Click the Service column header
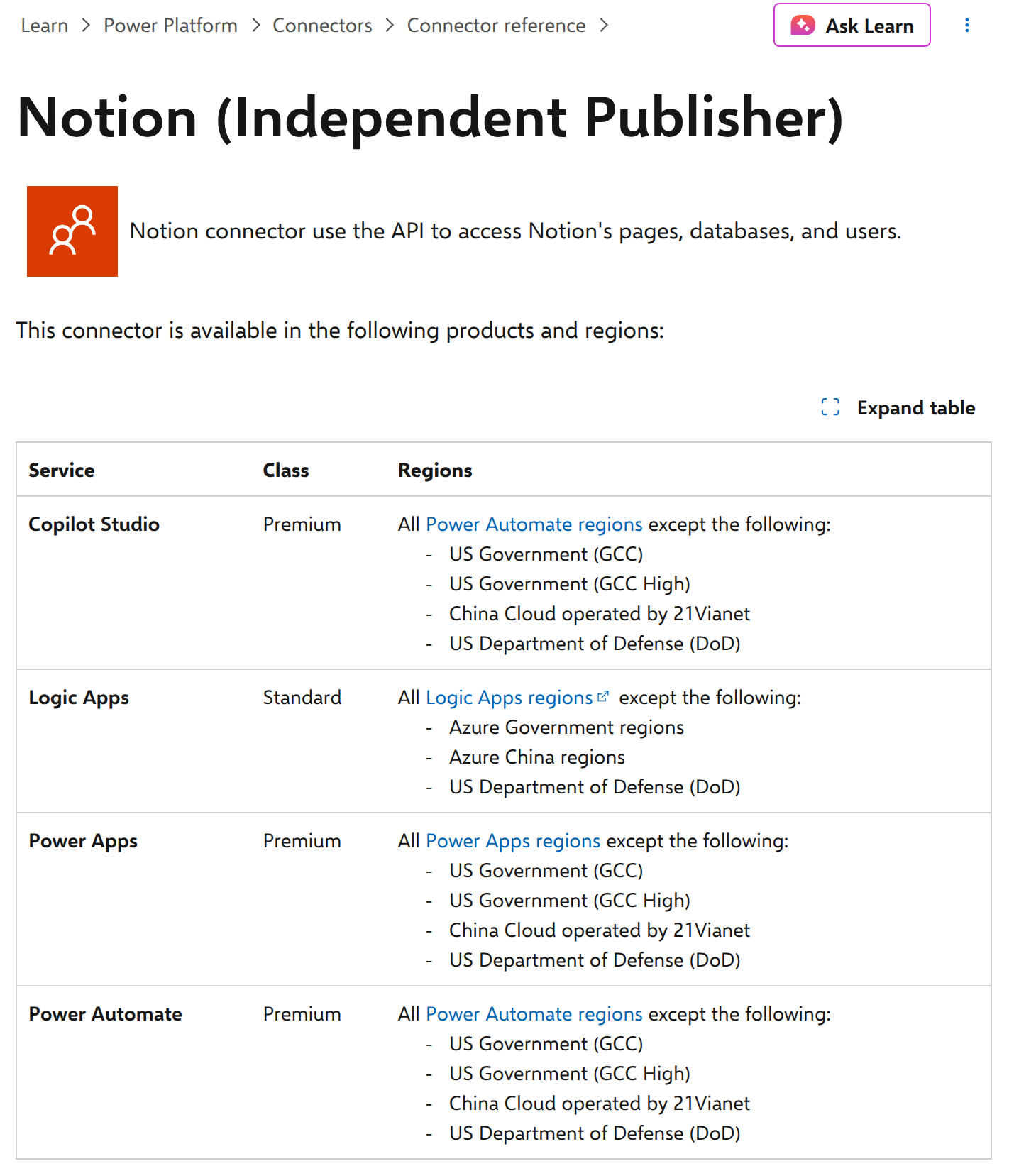Viewport: 1036px width, 1171px height. click(x=62, y=471)
